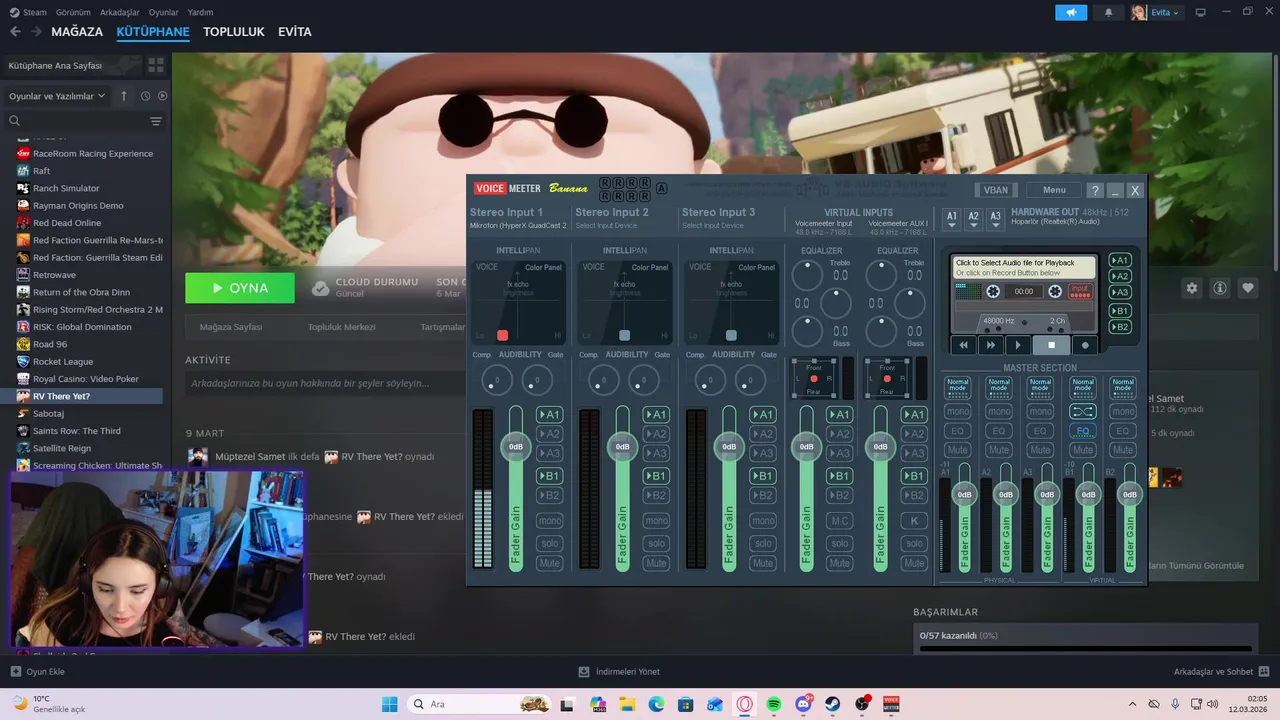This screenshot has height=720, width=1280.
Task: Toggle K button on Voicemeeter AUX strip
Action: 914,521
